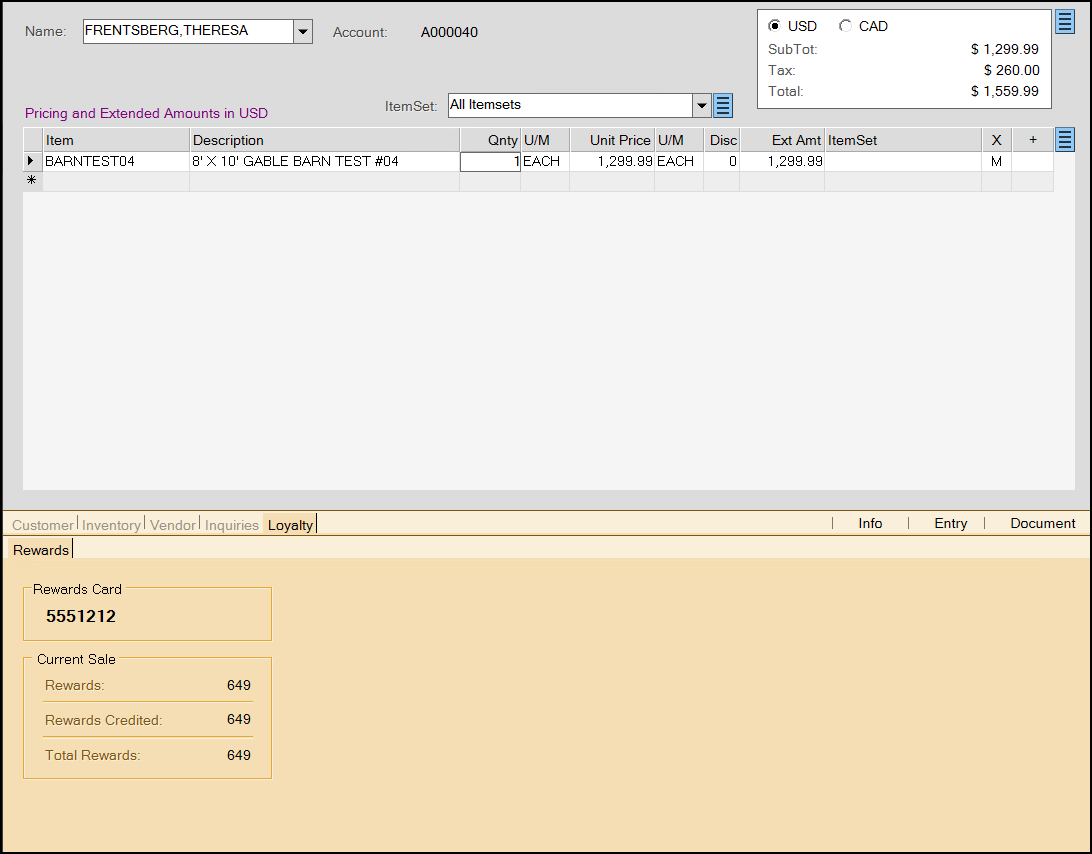This screenshot has width=1092, height=854.
Task: Open the grid menu icon beside the + column
Action: coord(1065,140)
